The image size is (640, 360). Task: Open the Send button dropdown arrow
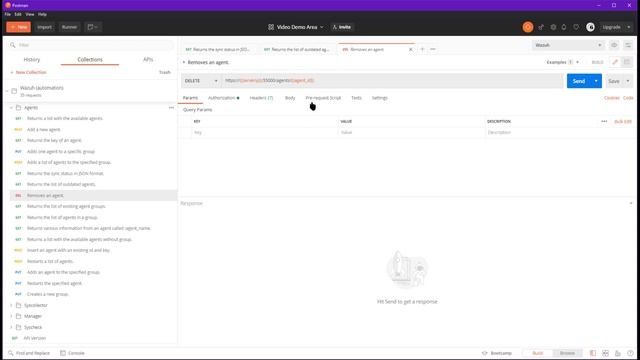click(x=596, y=81)
